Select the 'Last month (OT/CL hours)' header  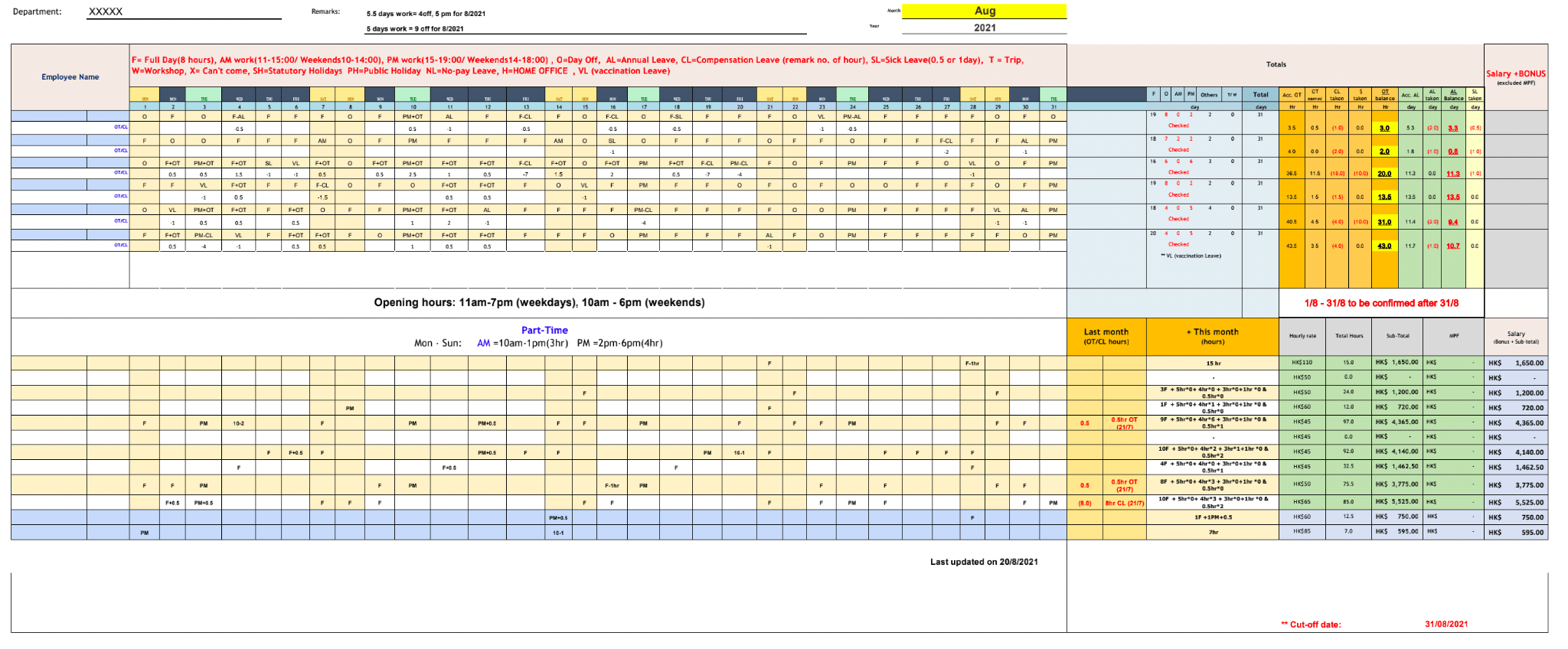(1106, 337)
